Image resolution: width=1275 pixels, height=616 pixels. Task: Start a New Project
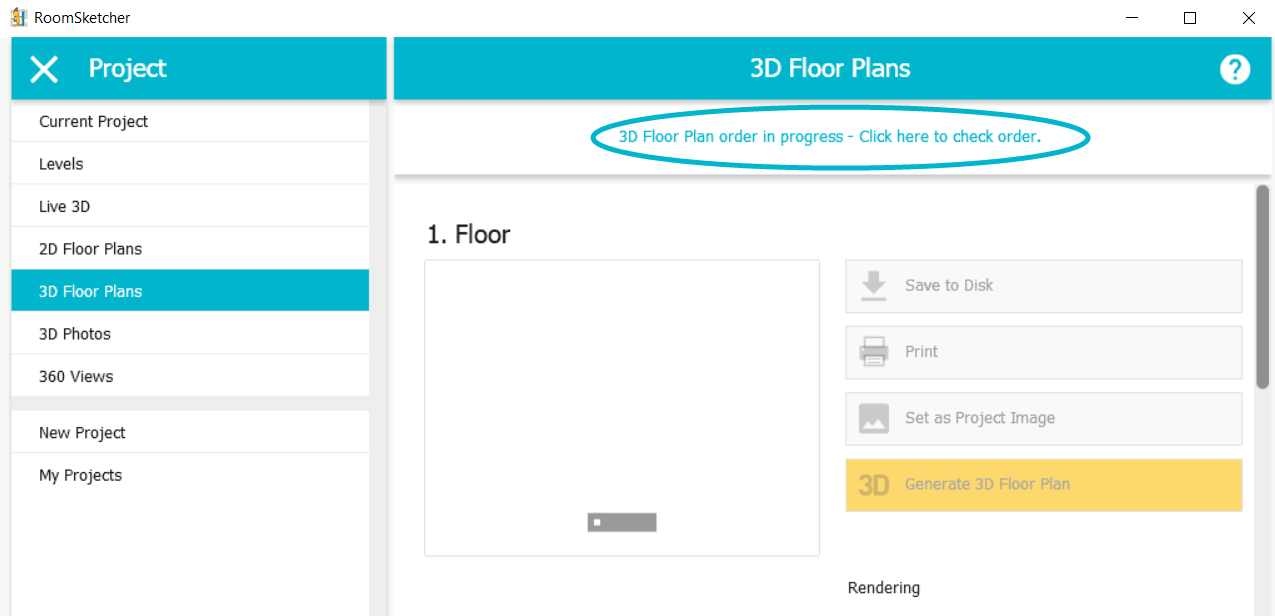click(x=190, y=433)
